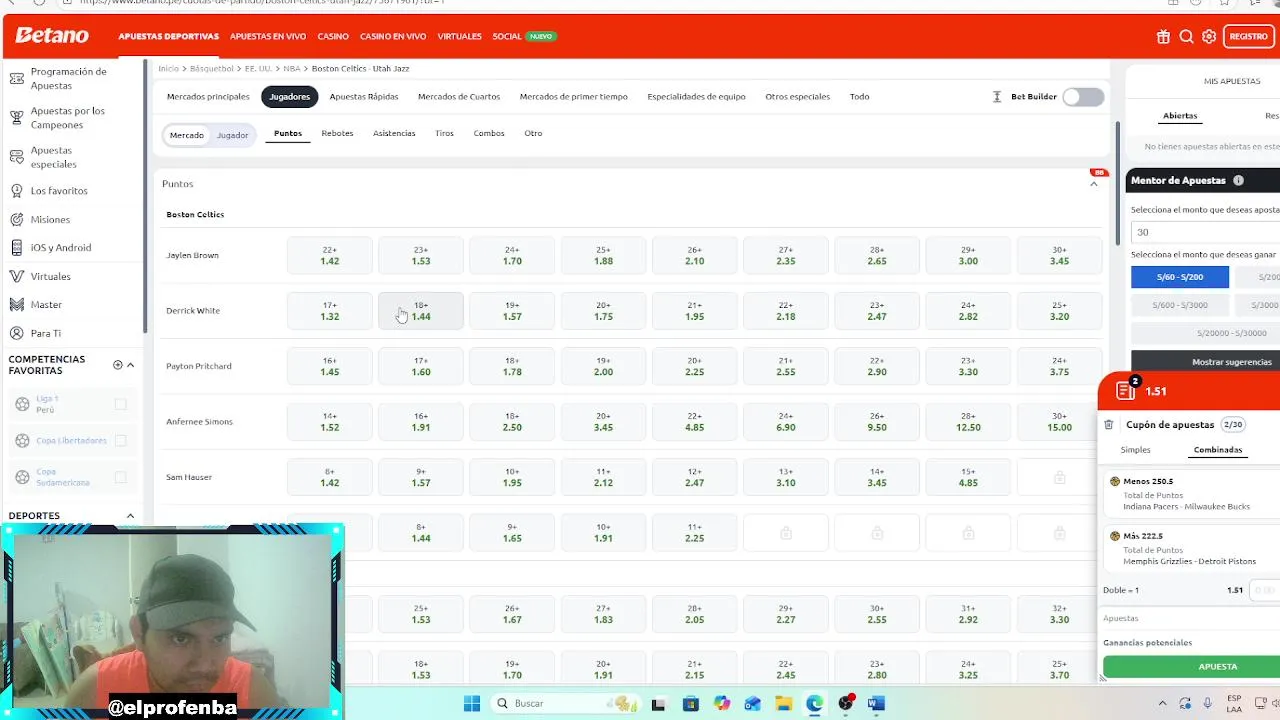Select Sam Hauser 15+ at 4.85
The image size is (1280, 720).
pyautogui.click(x=968, y=477)
